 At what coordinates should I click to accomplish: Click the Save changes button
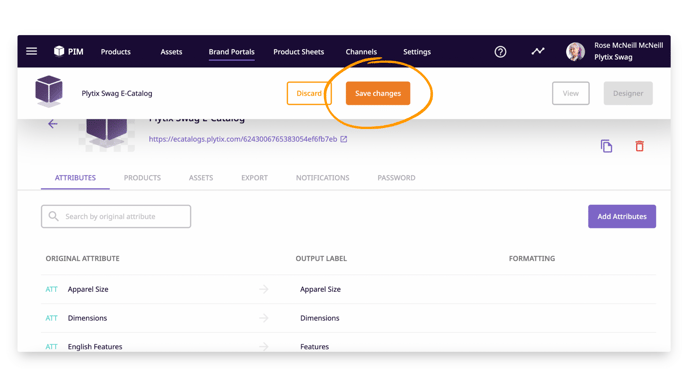(x=378, y=93)
